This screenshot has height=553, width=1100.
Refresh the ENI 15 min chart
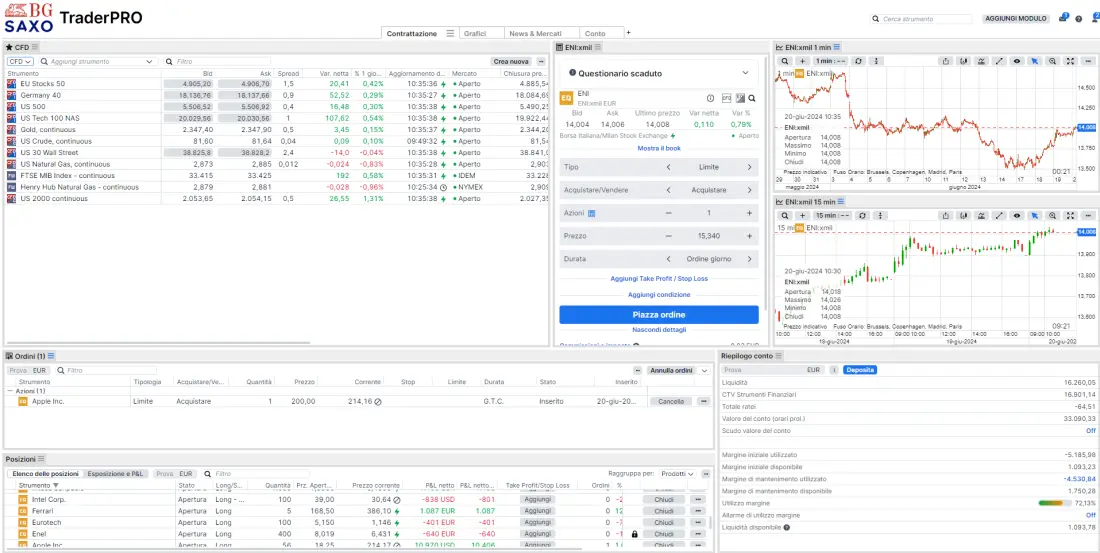[x=863, y=215]
